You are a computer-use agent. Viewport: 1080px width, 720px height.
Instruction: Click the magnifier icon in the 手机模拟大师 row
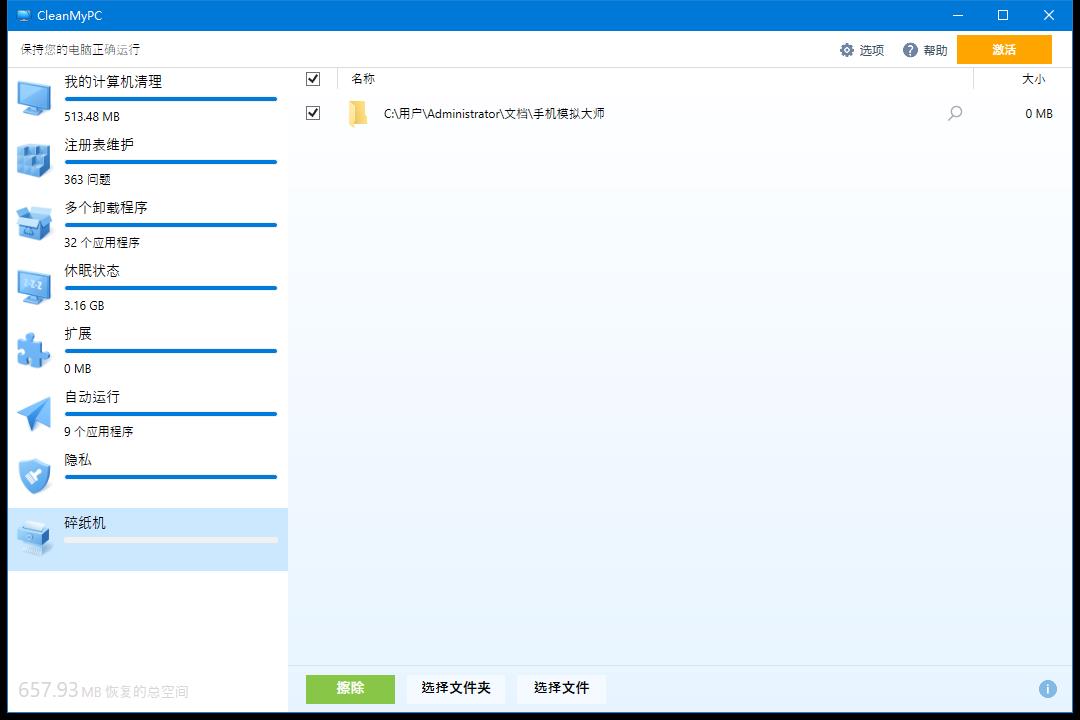[955, 113]
